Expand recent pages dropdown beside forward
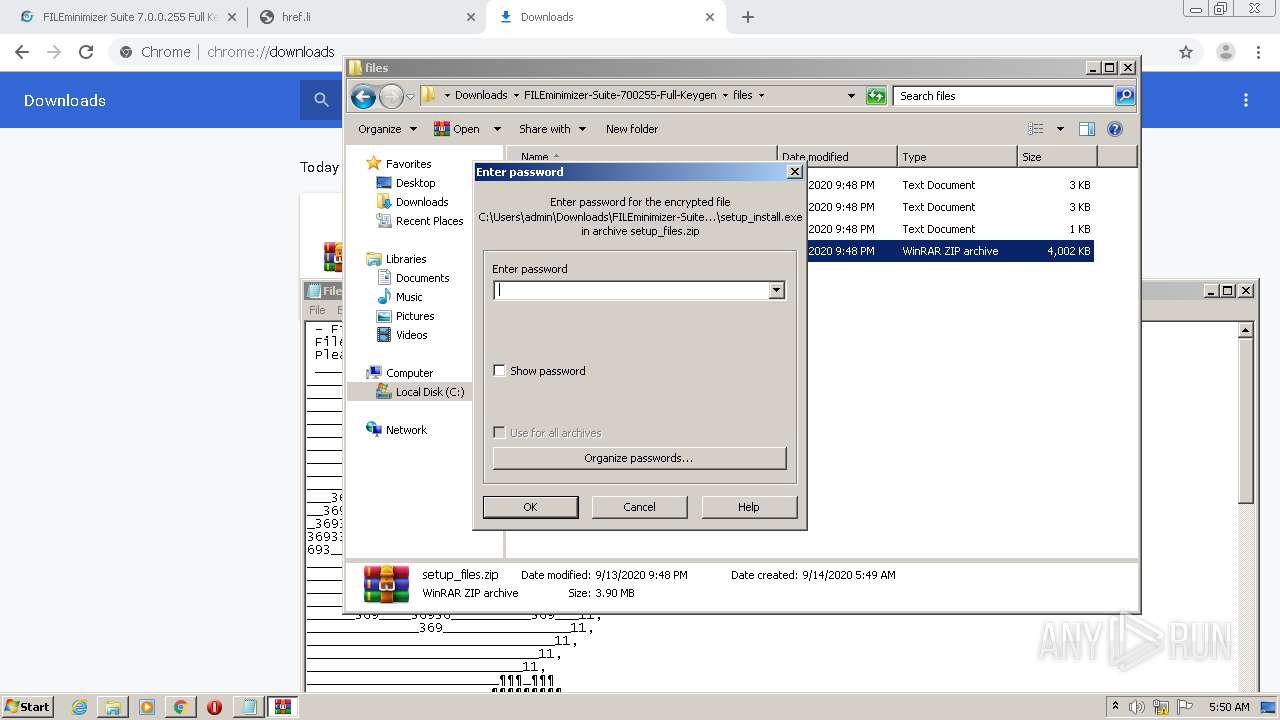1280x720 pixels. coord(410,96)
